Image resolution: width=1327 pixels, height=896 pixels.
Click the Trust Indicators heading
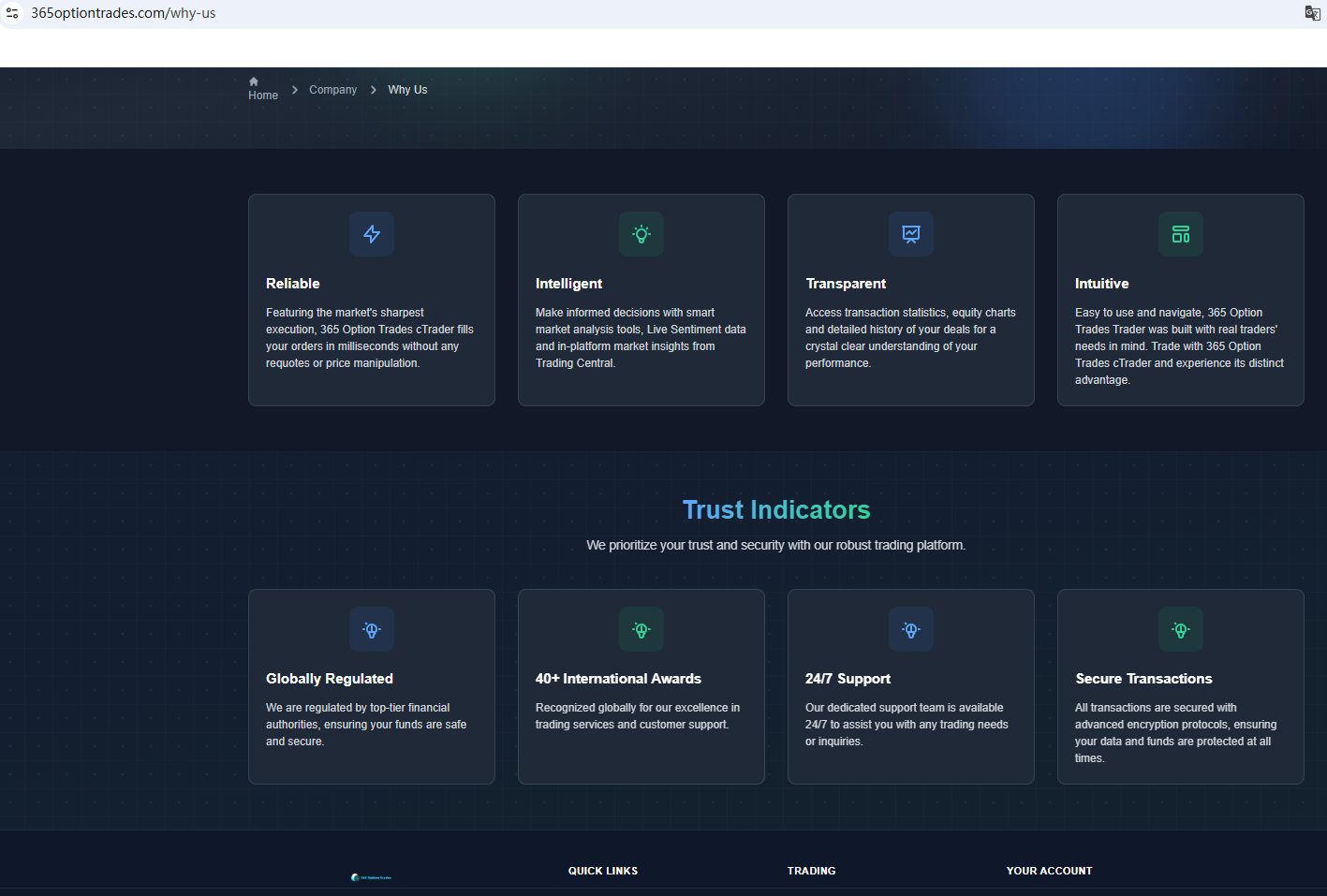click(775, 509)
